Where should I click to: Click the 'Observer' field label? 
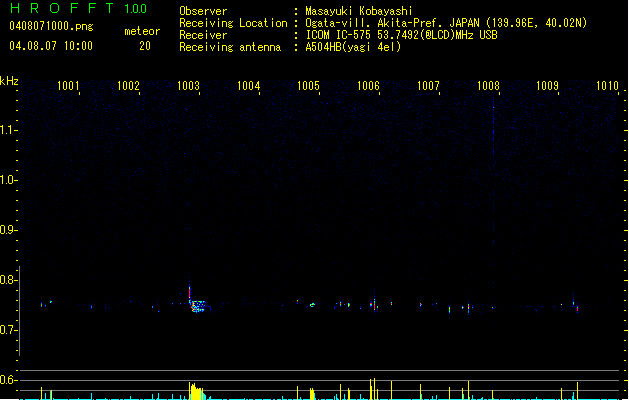tap(203, 11)
